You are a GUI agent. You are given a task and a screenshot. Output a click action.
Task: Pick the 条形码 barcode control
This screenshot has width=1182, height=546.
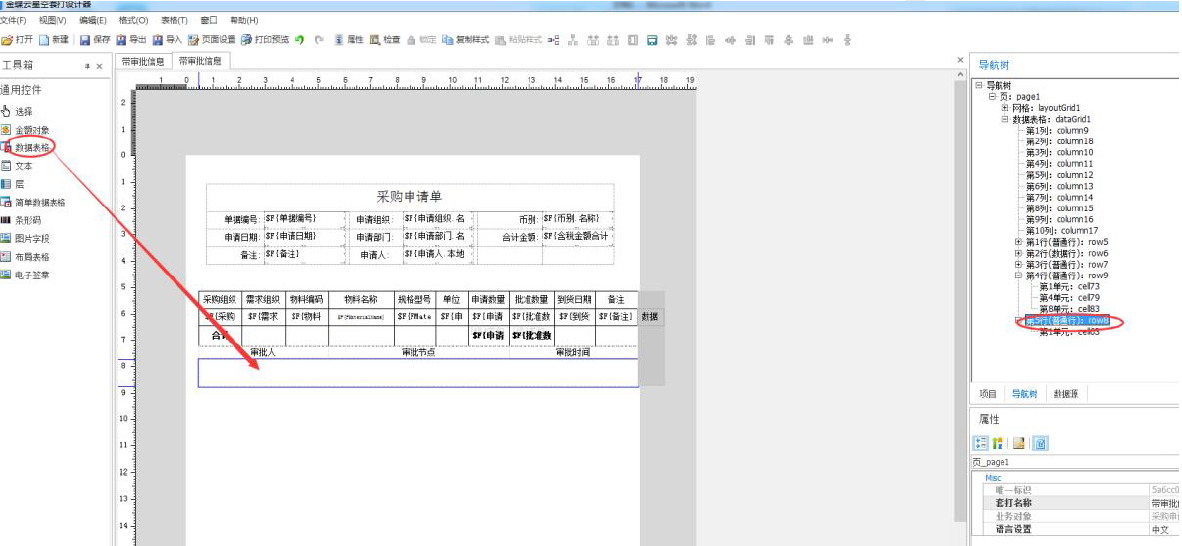[30, 220]
